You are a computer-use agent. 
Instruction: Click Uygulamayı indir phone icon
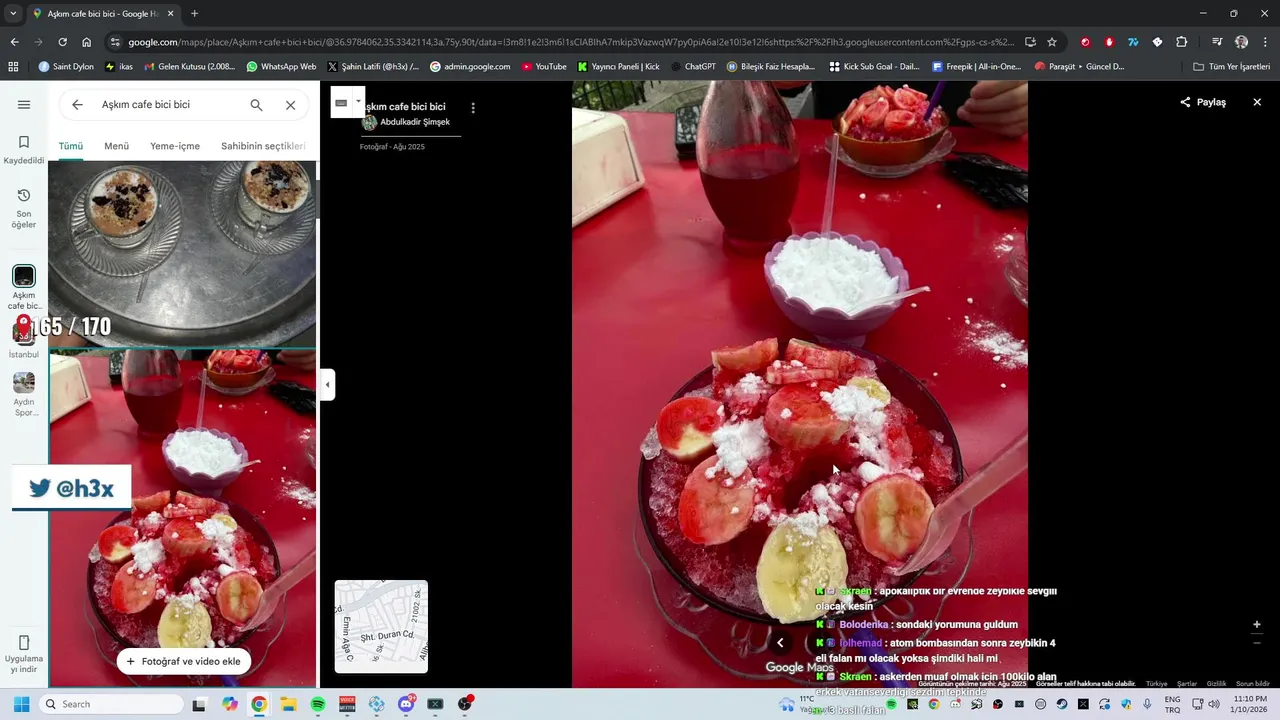[x=24, y=643]
